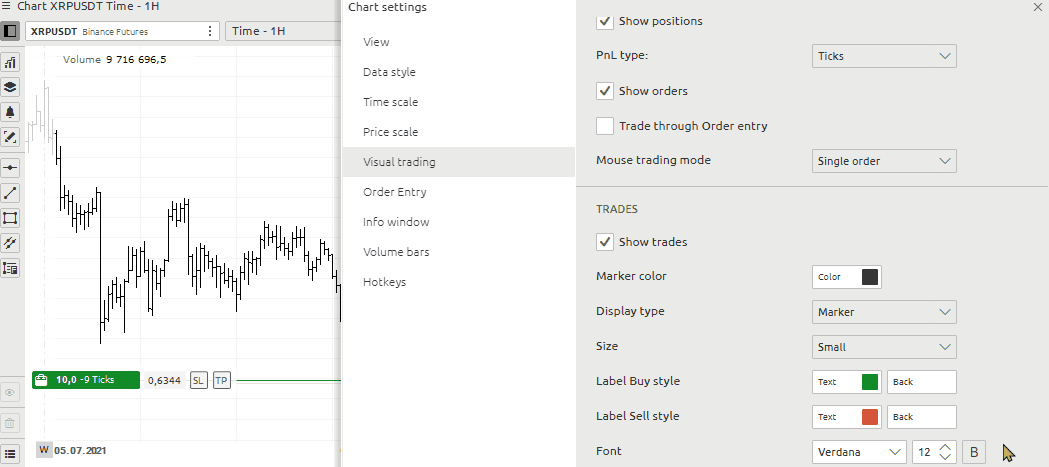Image resolution: width=1049 pixels, height=467 pixels.
Task: Enable Trade through Order entry
Action: click(x=604, y=126)
